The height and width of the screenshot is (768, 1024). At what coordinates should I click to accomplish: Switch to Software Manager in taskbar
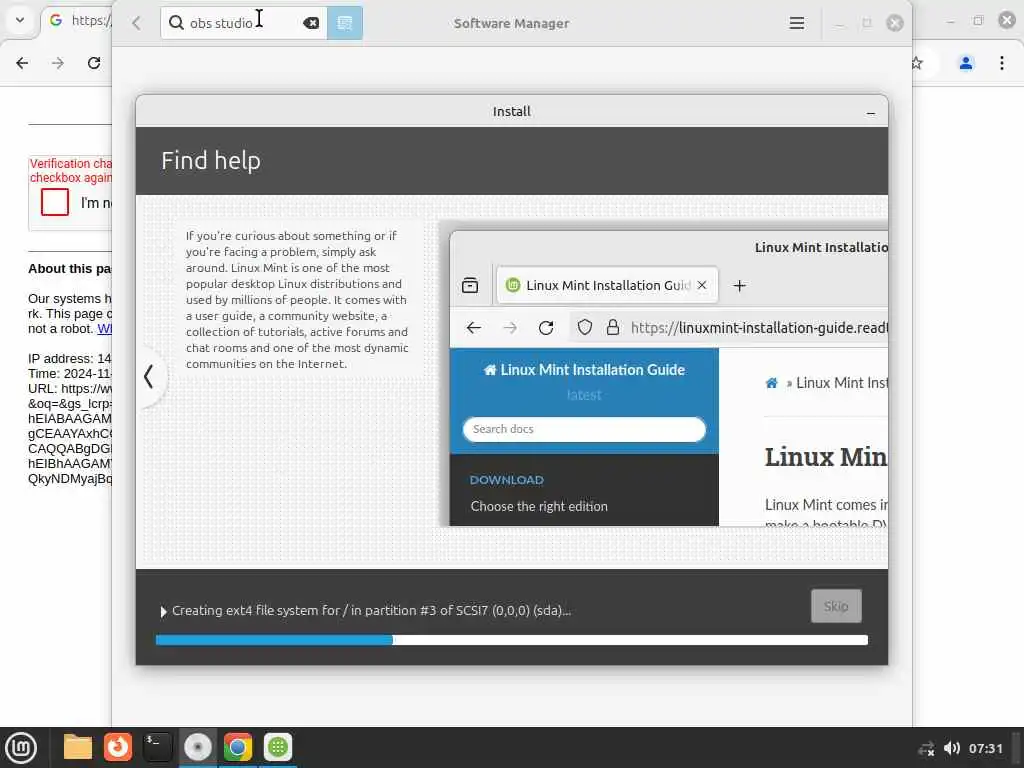tap(278, 747)
